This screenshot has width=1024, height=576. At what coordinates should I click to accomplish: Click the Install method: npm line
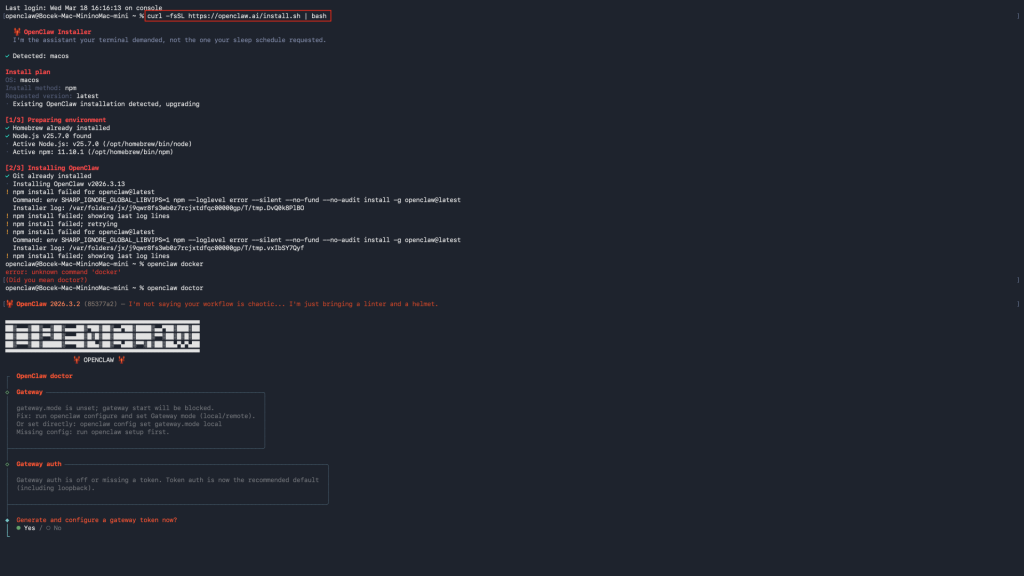tap(41, 88)
